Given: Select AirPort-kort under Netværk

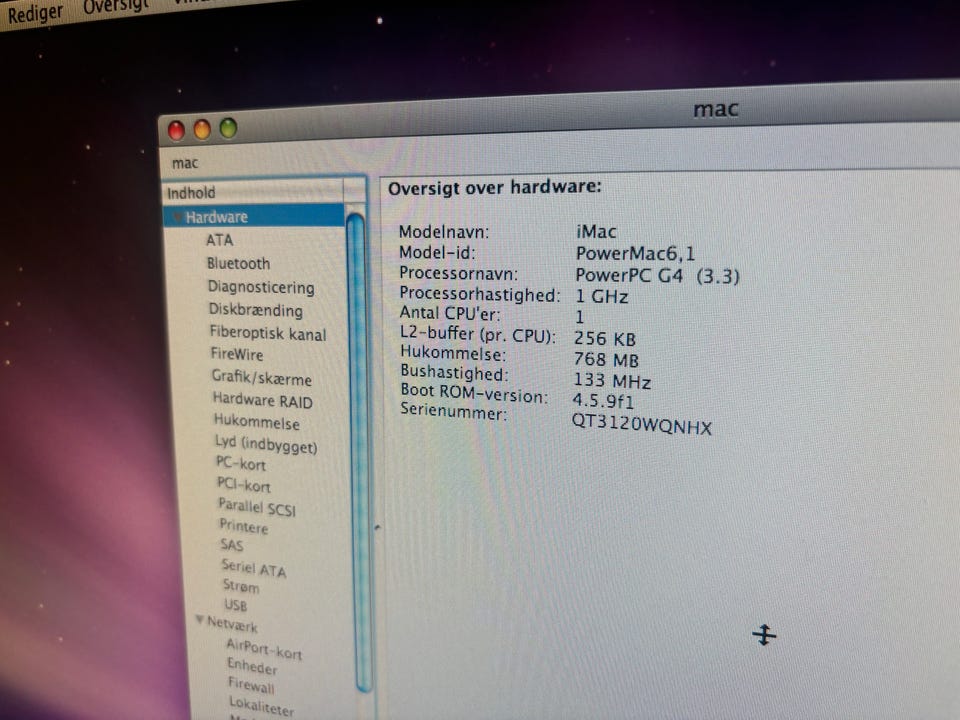Looking at the screenshot, I should pyautogui.click(x=264, y=648).
